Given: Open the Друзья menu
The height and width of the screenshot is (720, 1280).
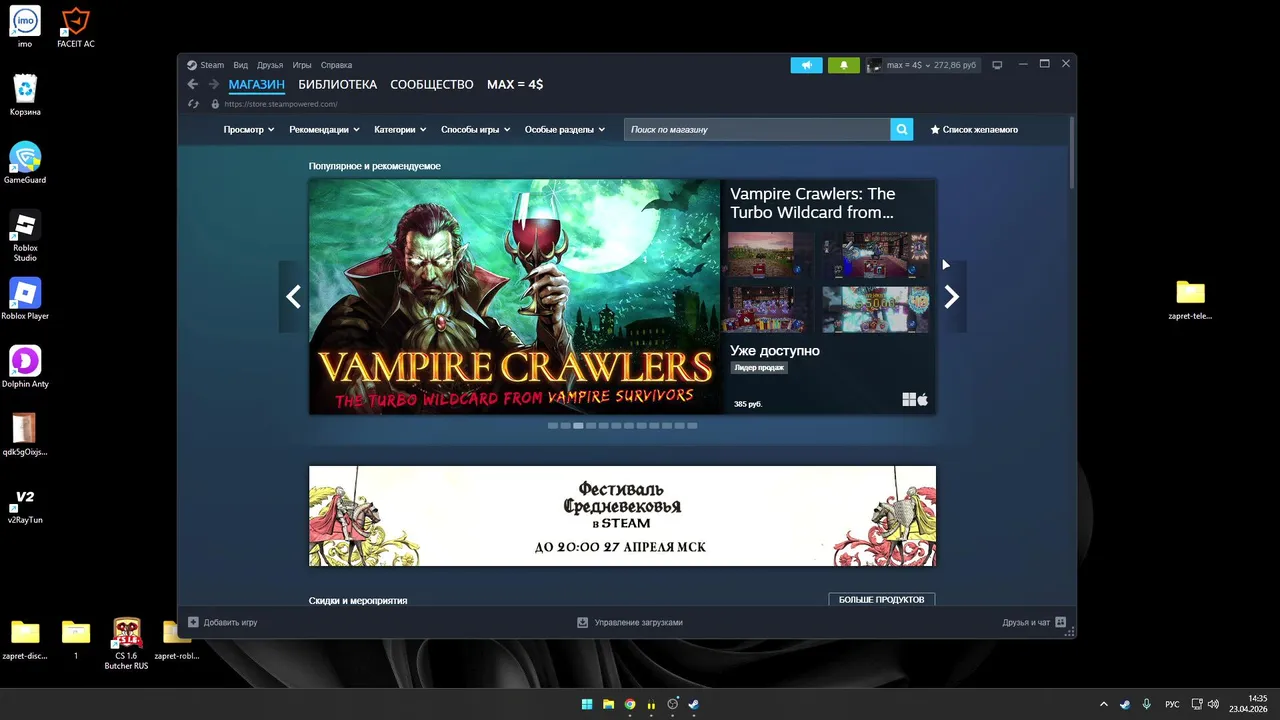Looking at the screenshot, I should 270,65.
